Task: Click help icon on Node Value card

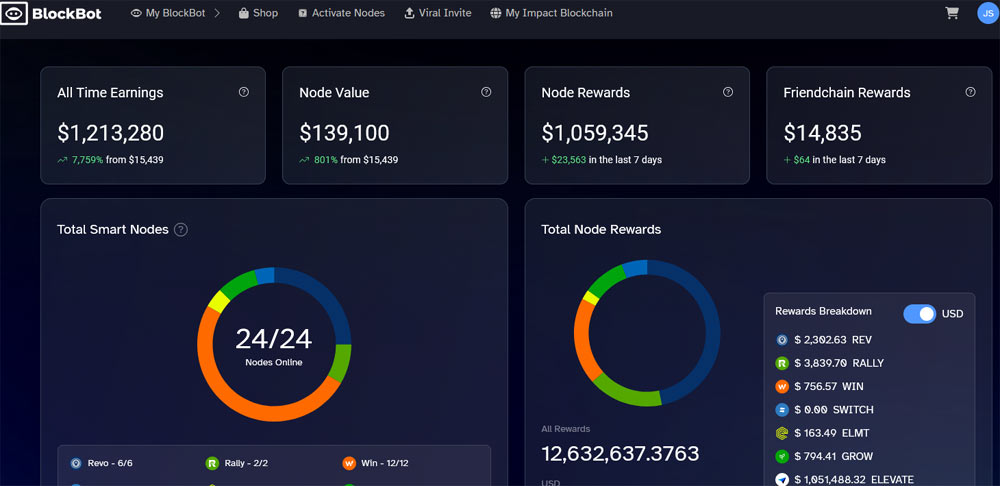Action: coord(486,92)
